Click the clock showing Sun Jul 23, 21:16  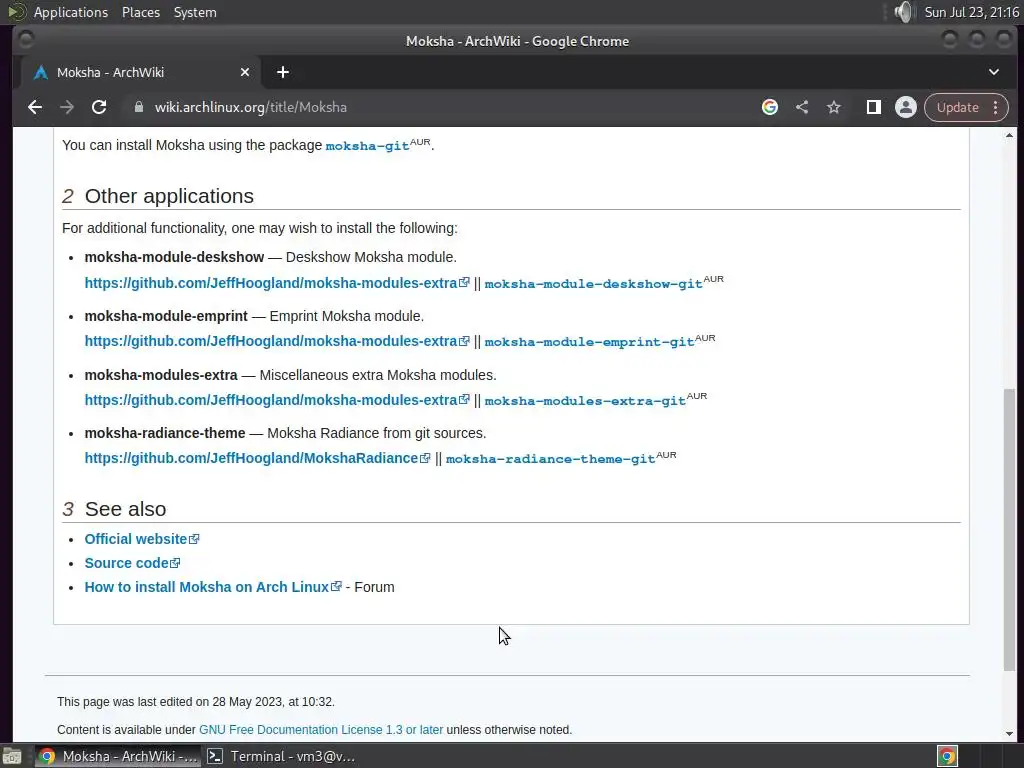tap(971, 12)
